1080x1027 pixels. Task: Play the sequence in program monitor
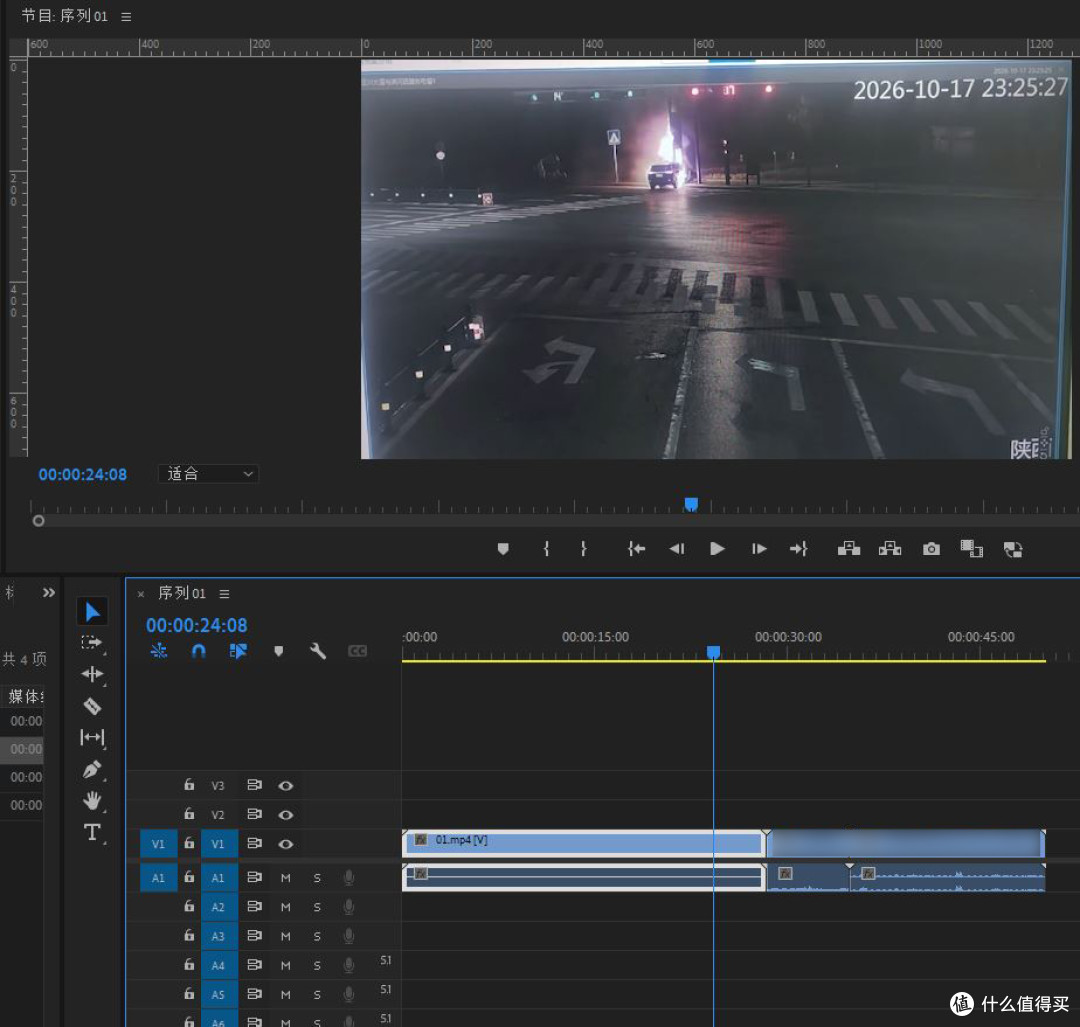(717, 549)
